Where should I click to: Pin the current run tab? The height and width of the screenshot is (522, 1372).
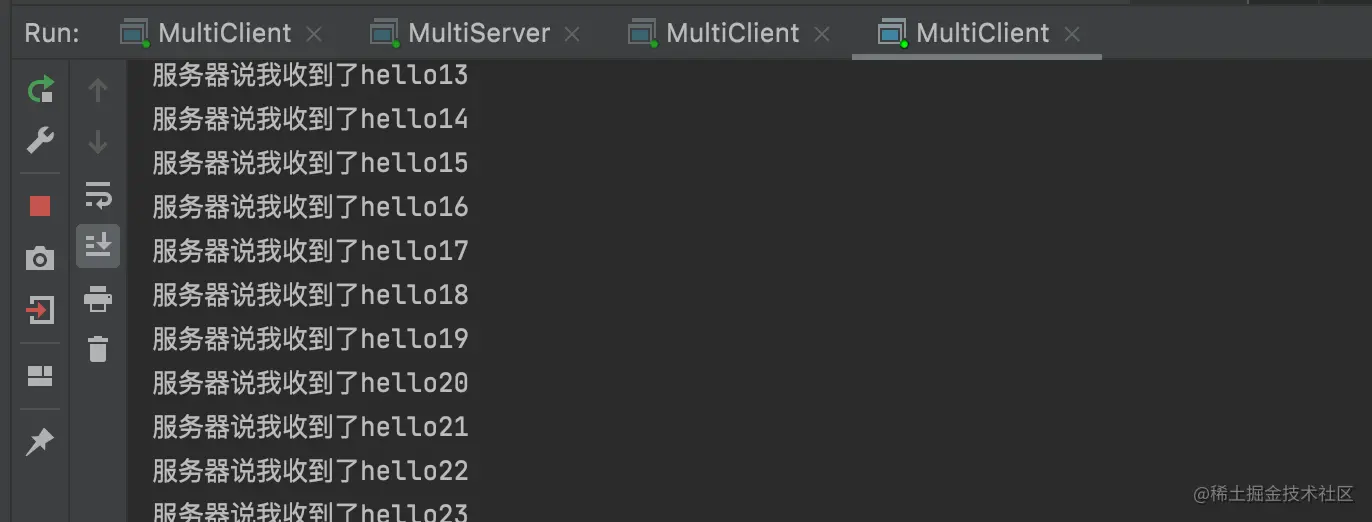(40, 441)
